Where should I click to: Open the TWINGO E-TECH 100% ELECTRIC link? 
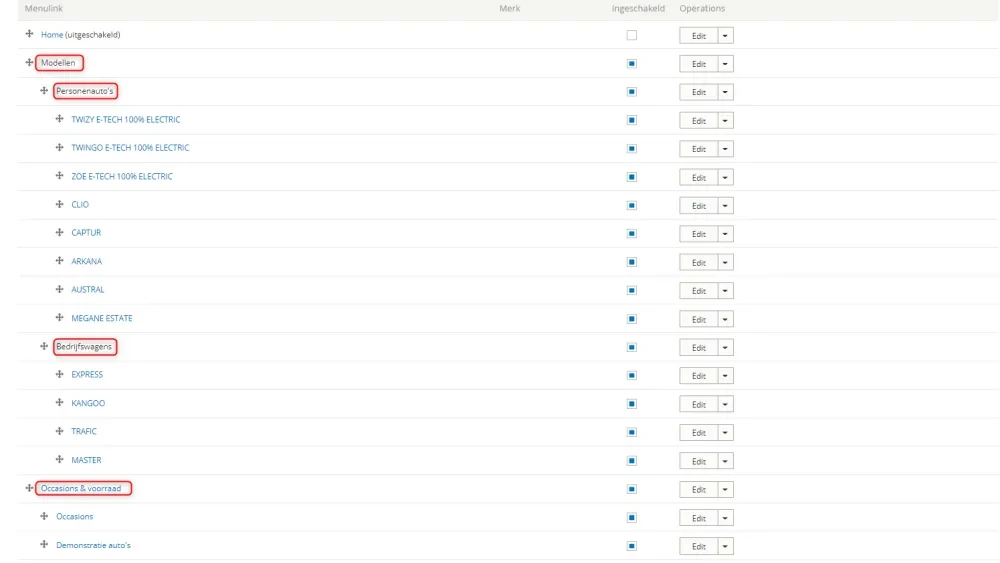point(130,148)
